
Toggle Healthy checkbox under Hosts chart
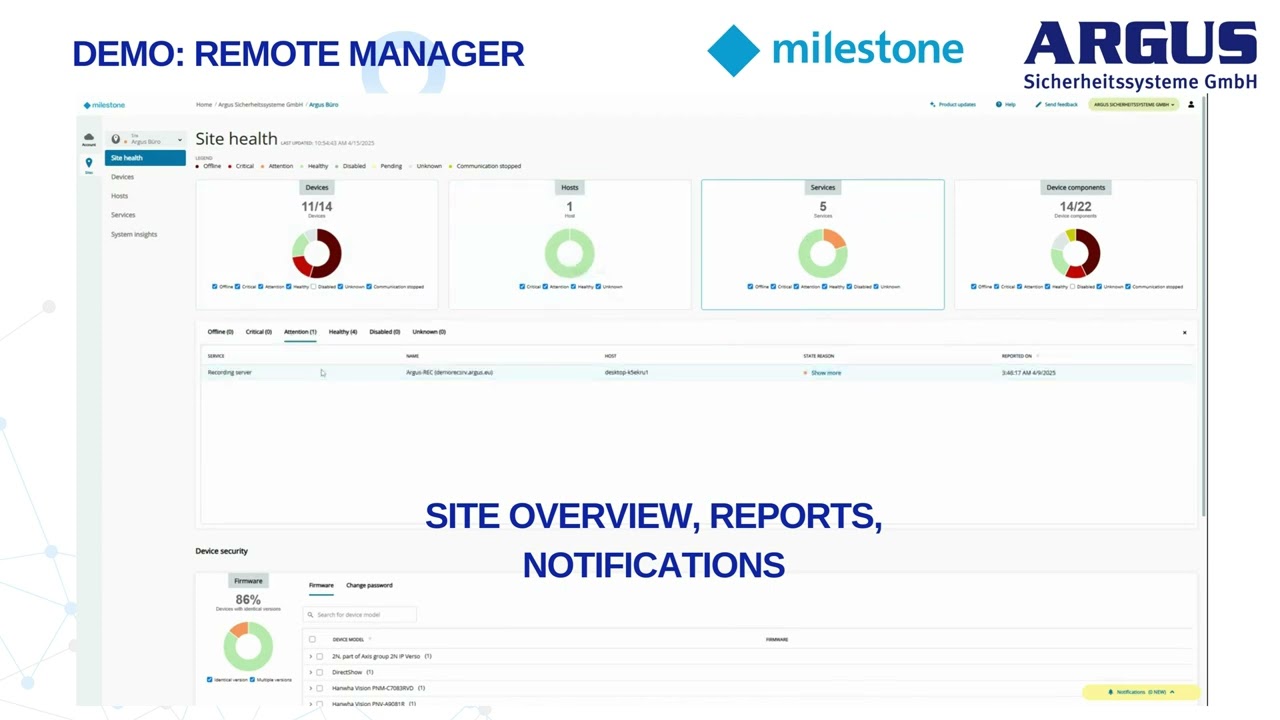coord(574,287)
